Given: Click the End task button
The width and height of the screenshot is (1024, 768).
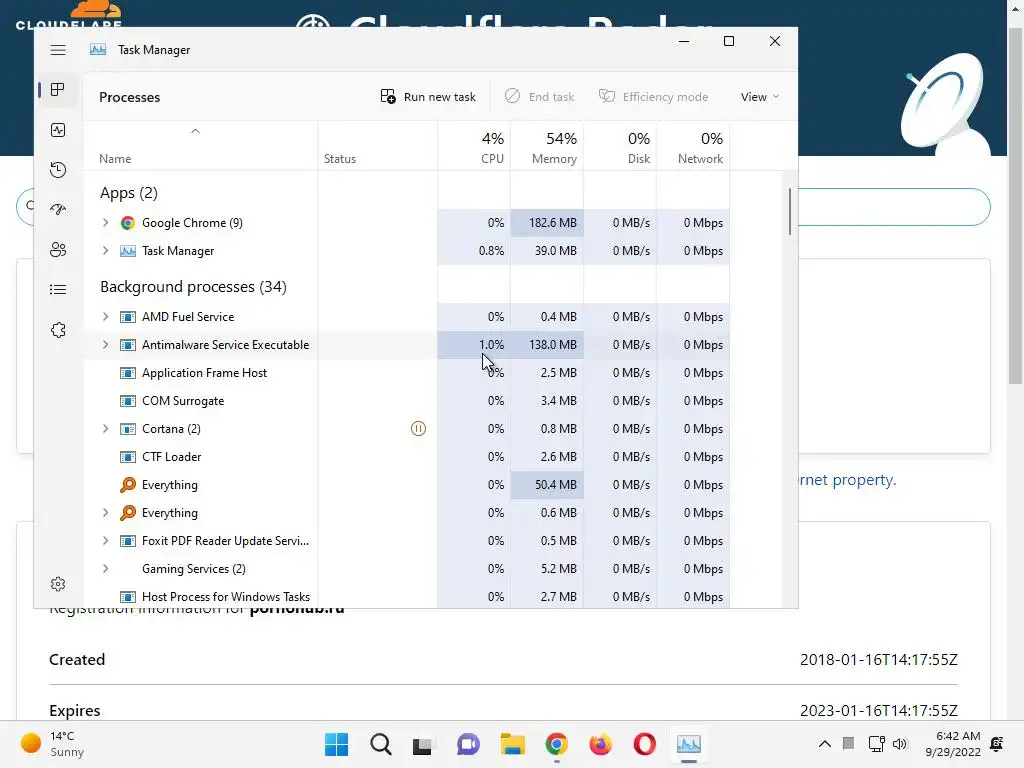Looking at the screenshot, I should [x=539, y=97].
